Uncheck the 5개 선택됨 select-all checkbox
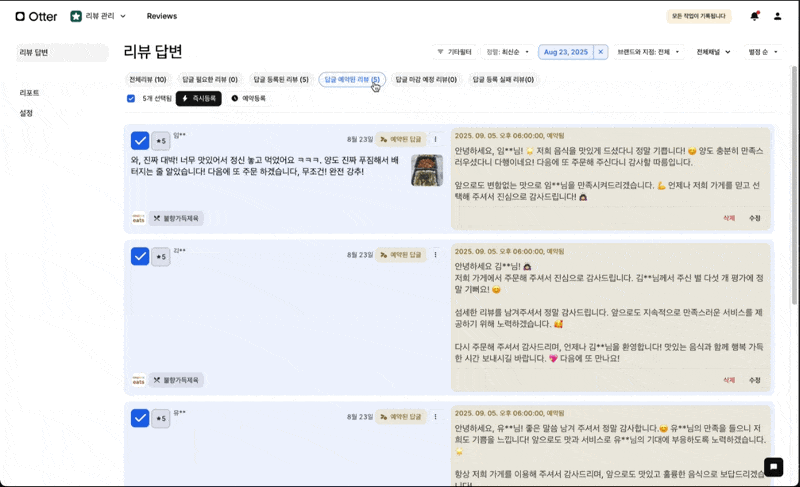The height and width of the screenshot is (487, 800). [x=131, y=98]
